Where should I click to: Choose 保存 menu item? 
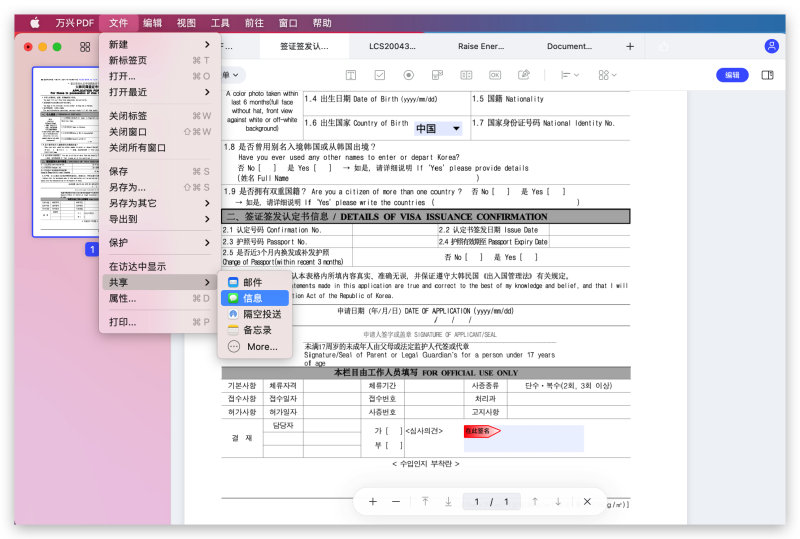pyautogui.click(x=160, y=172)
